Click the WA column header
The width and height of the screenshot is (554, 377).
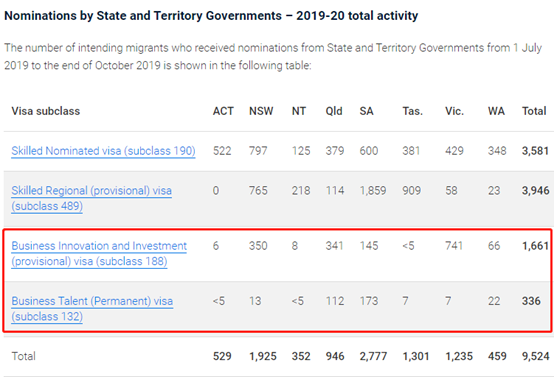click(496, 111)
